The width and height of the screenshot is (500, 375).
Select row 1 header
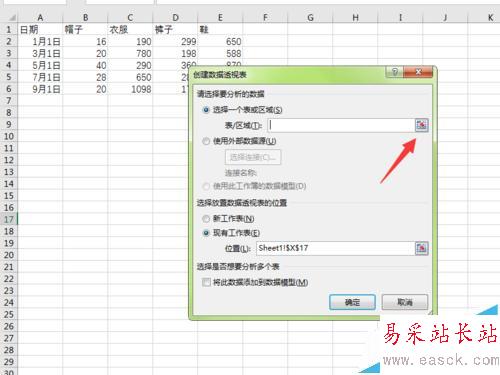(x=9, y=30)
